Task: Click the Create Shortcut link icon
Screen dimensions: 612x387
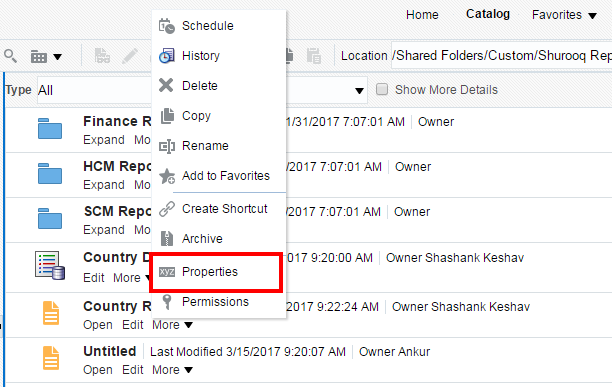Action: (x=167, y=209)
